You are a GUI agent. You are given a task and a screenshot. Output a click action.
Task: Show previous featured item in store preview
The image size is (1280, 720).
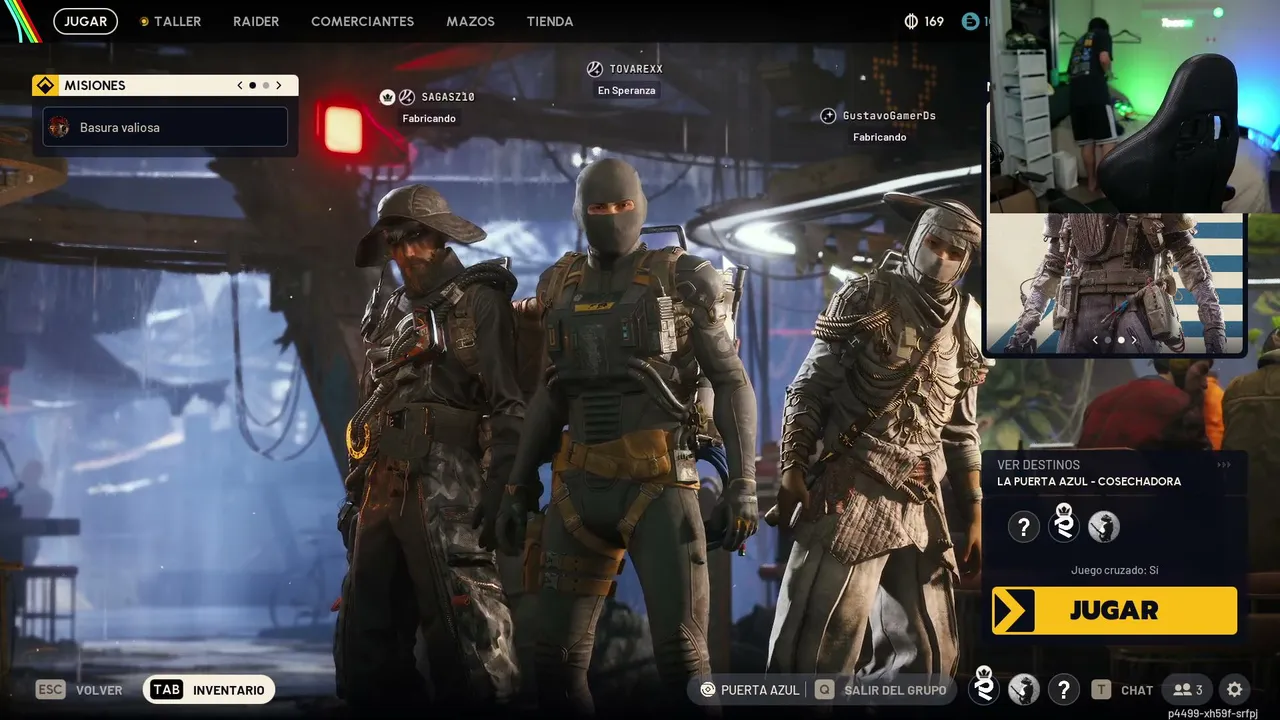[1095, 340]
